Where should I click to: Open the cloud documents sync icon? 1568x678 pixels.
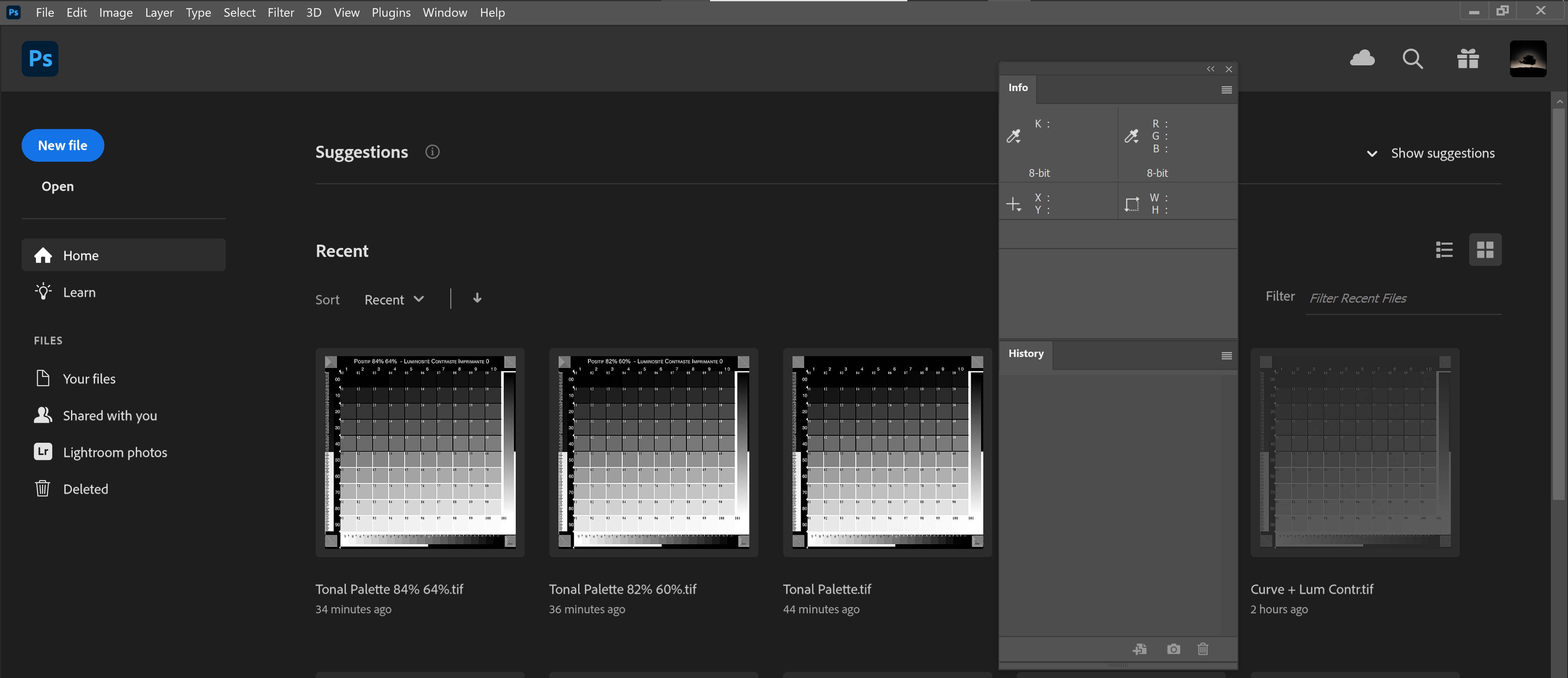[x=1362, y=57]
